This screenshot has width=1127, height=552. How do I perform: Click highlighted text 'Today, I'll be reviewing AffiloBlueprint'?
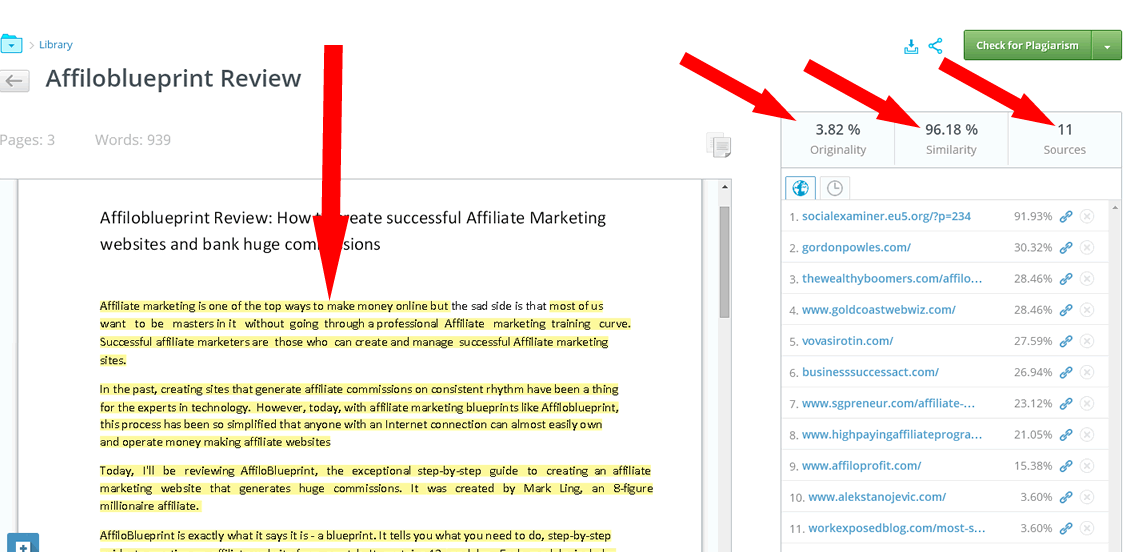[208, 471]
